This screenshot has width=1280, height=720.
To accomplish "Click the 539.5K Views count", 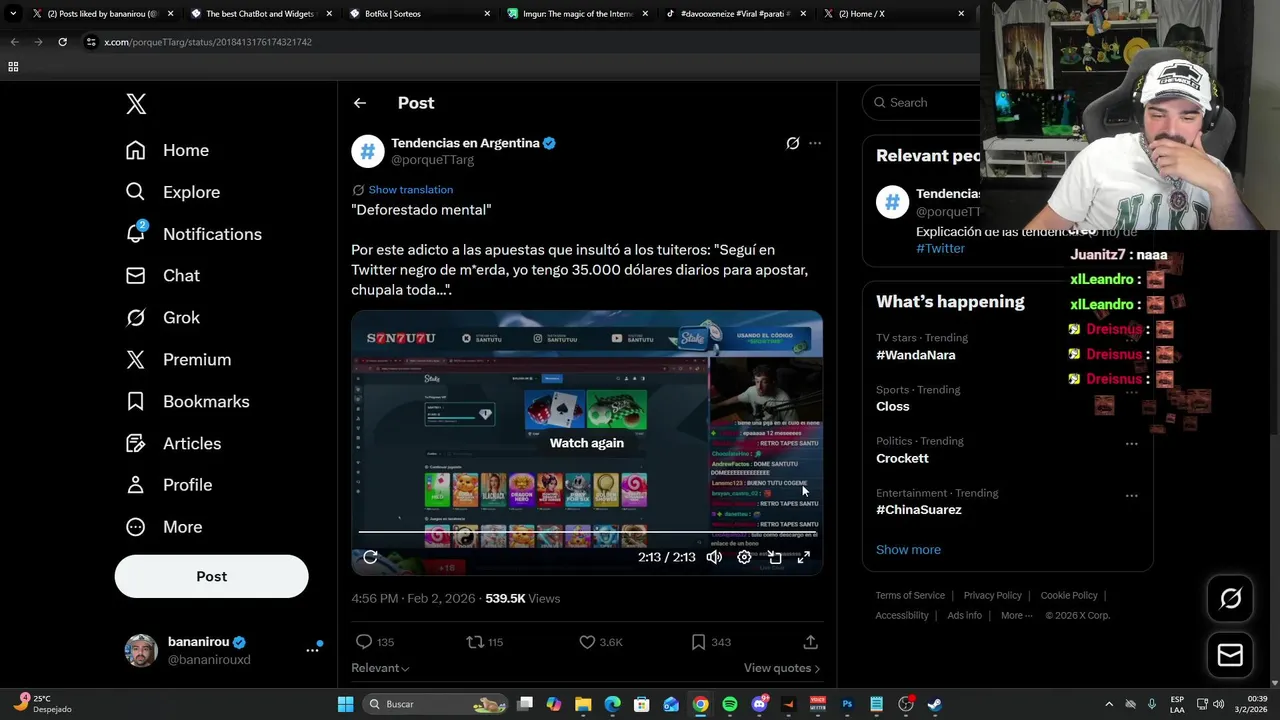I will [522, 598].
